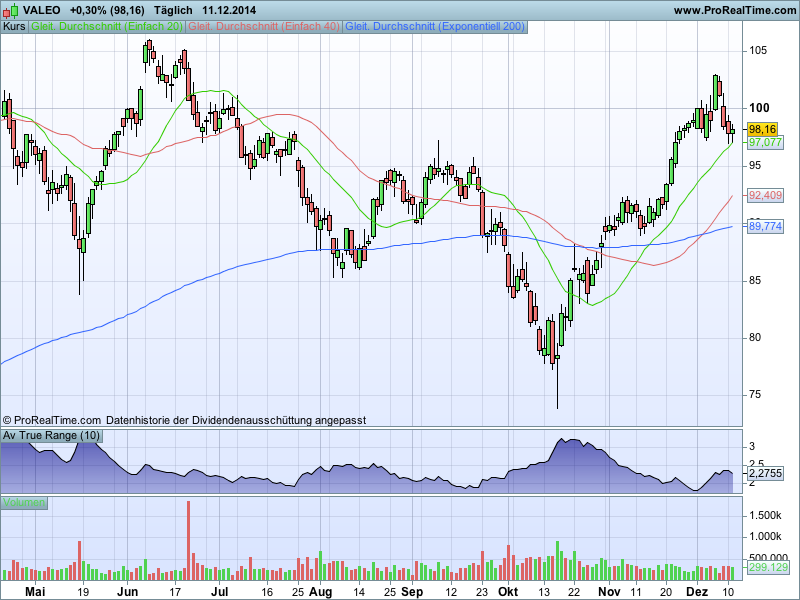Click the Dez label on time axis
The width and height of the screenshot is (800, 600).
point(697,592)
